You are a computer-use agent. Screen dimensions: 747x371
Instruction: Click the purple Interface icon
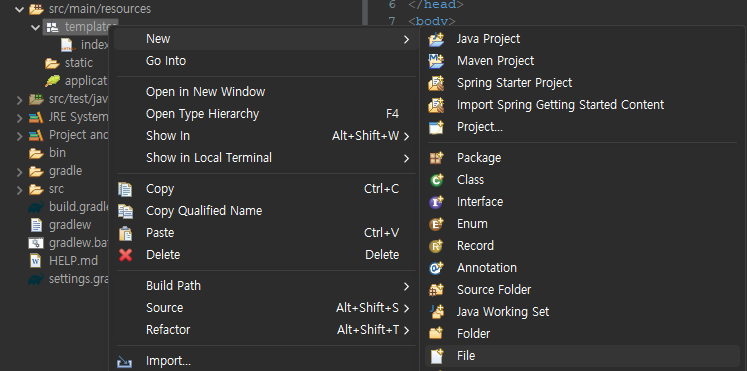[436, 202]
